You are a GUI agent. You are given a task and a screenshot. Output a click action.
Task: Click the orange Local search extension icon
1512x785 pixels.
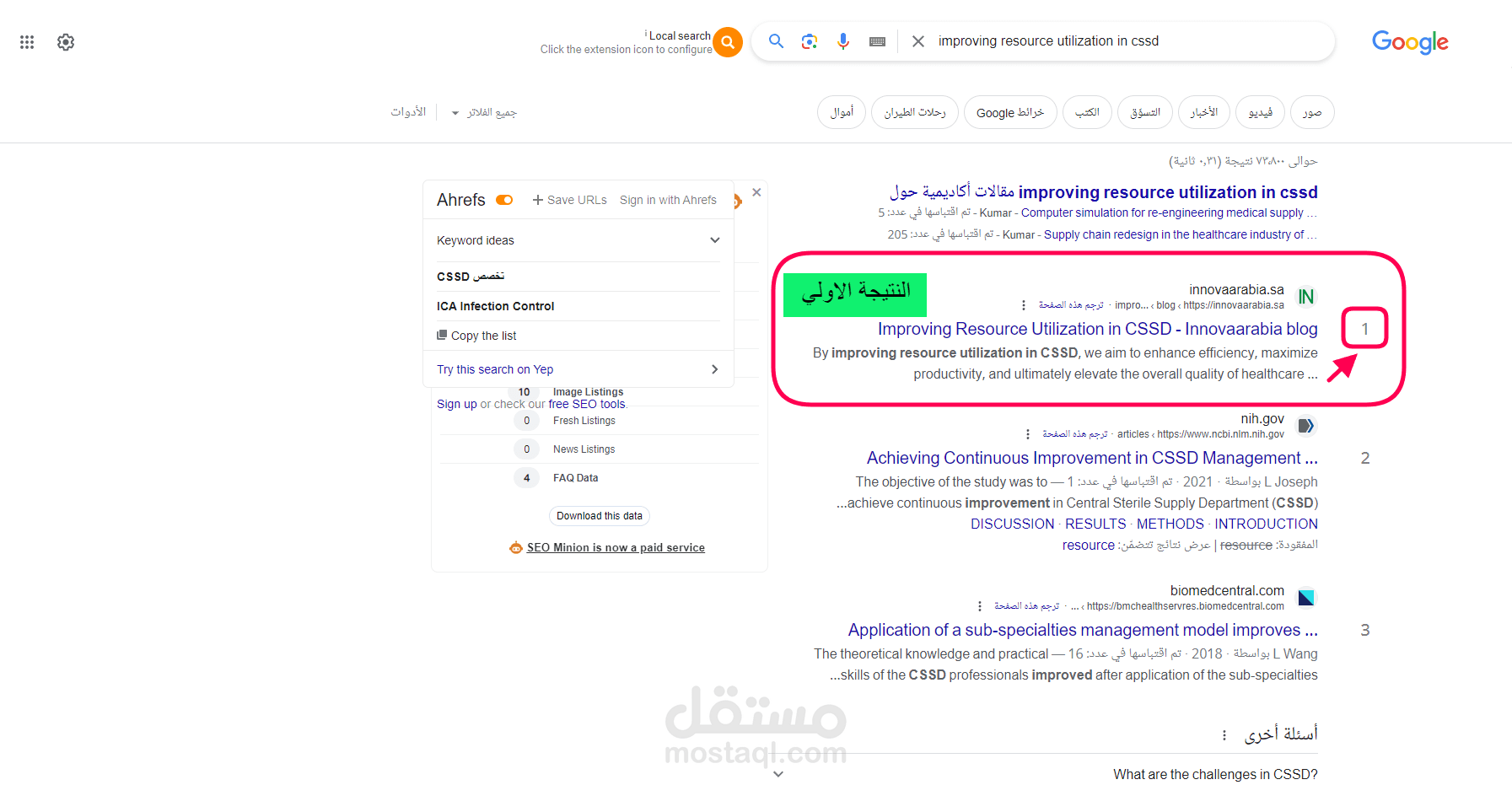coord(726,41)
